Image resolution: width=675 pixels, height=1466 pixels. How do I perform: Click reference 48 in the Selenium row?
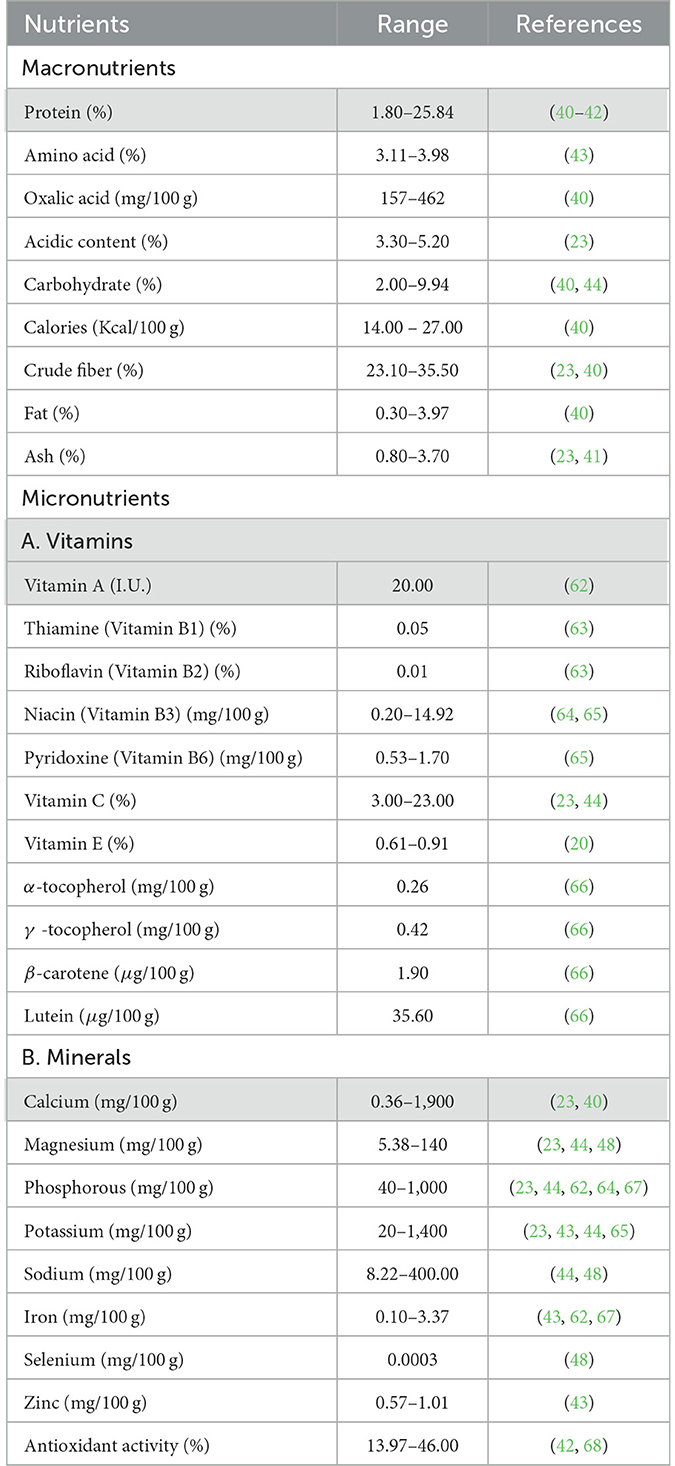coord(579,1359)
